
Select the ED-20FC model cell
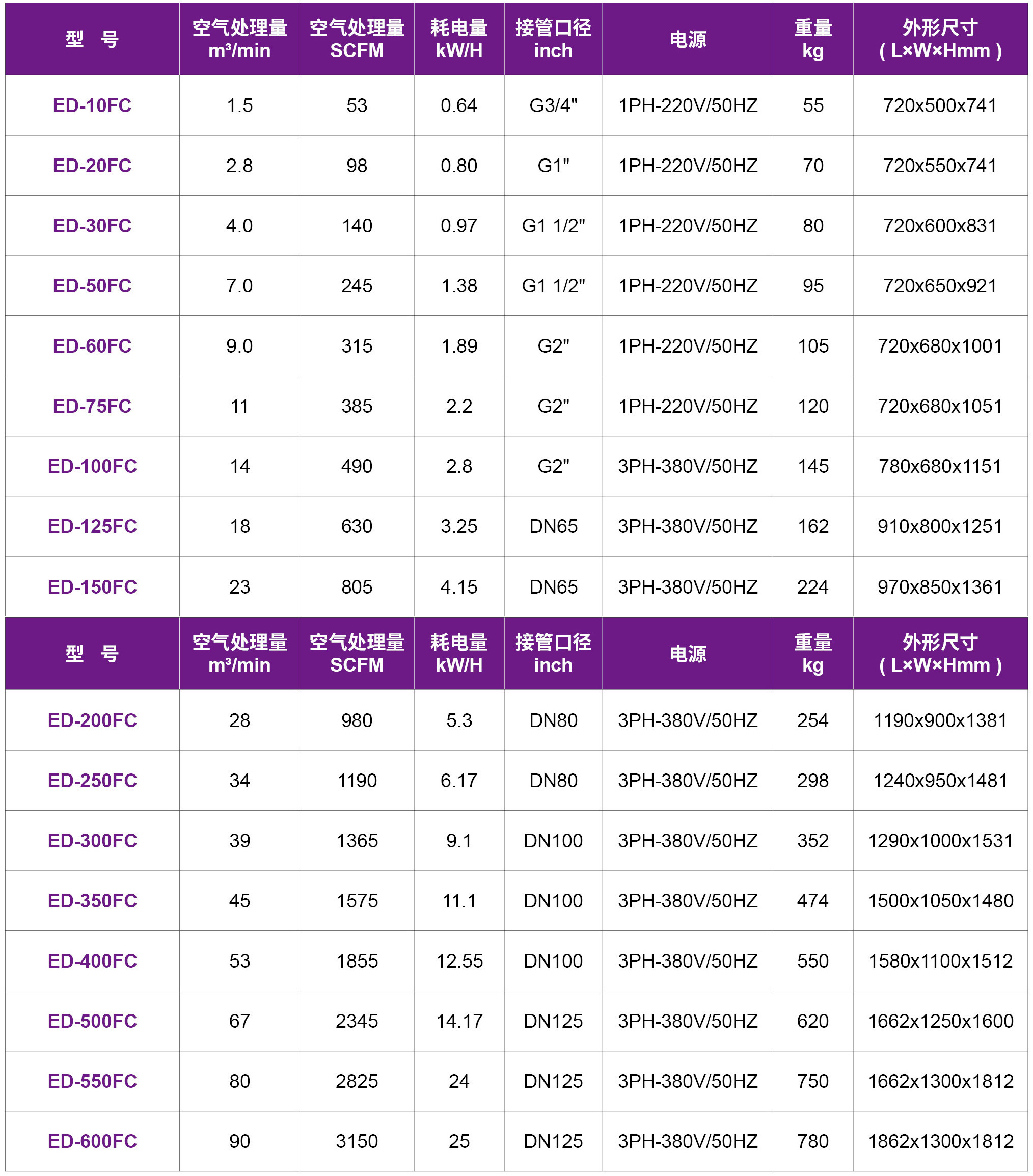[x=92, y=166]
